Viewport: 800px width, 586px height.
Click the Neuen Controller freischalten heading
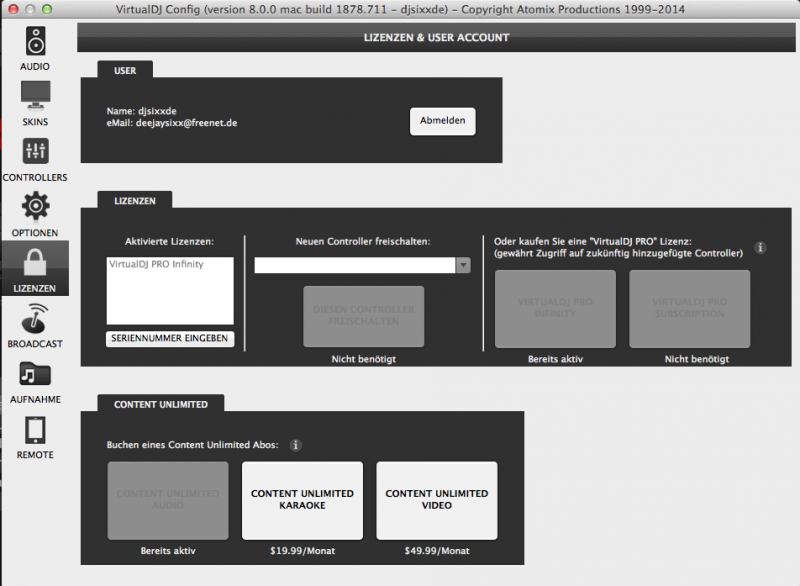pos(363,241)
